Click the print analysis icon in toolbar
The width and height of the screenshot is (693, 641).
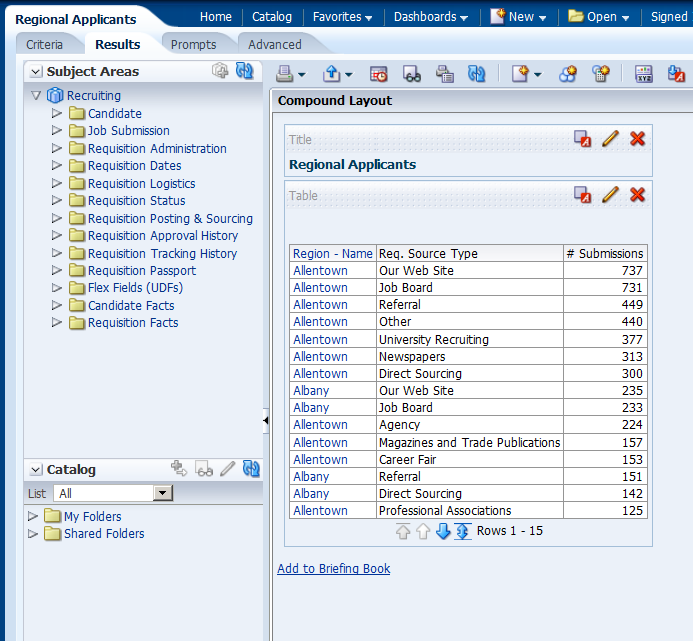click(x=284, y=73)
